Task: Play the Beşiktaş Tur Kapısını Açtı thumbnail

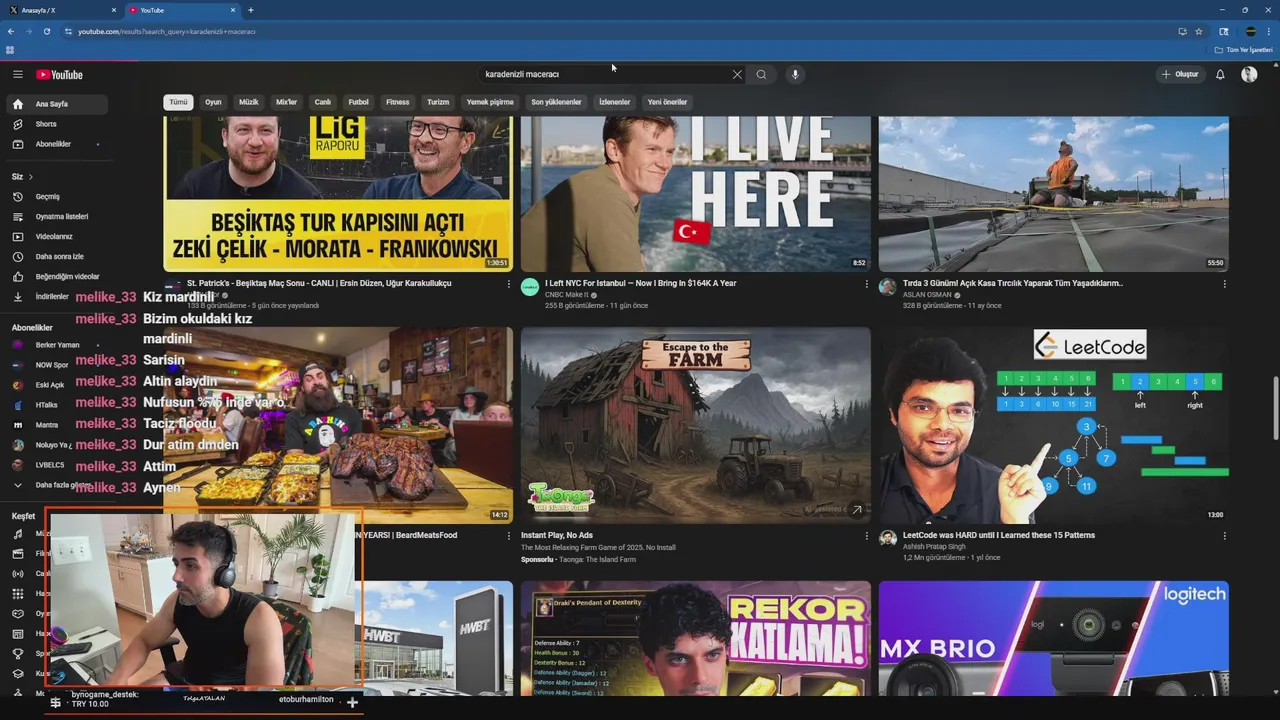Action: [338, 194]
